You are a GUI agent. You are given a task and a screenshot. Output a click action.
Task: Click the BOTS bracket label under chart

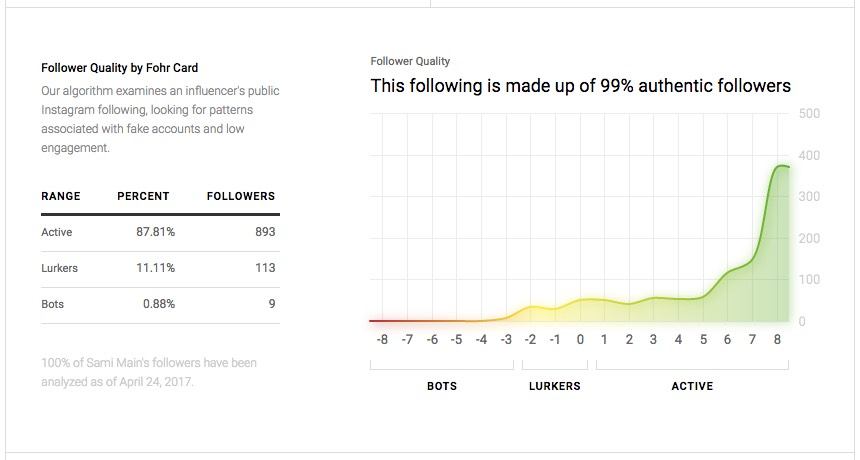[442, 386]
